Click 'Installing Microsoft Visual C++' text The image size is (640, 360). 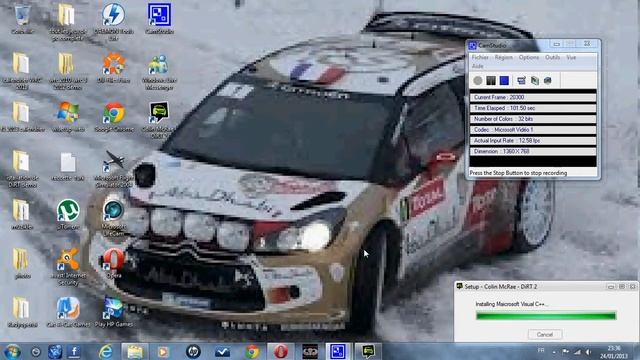coord(511,304)
